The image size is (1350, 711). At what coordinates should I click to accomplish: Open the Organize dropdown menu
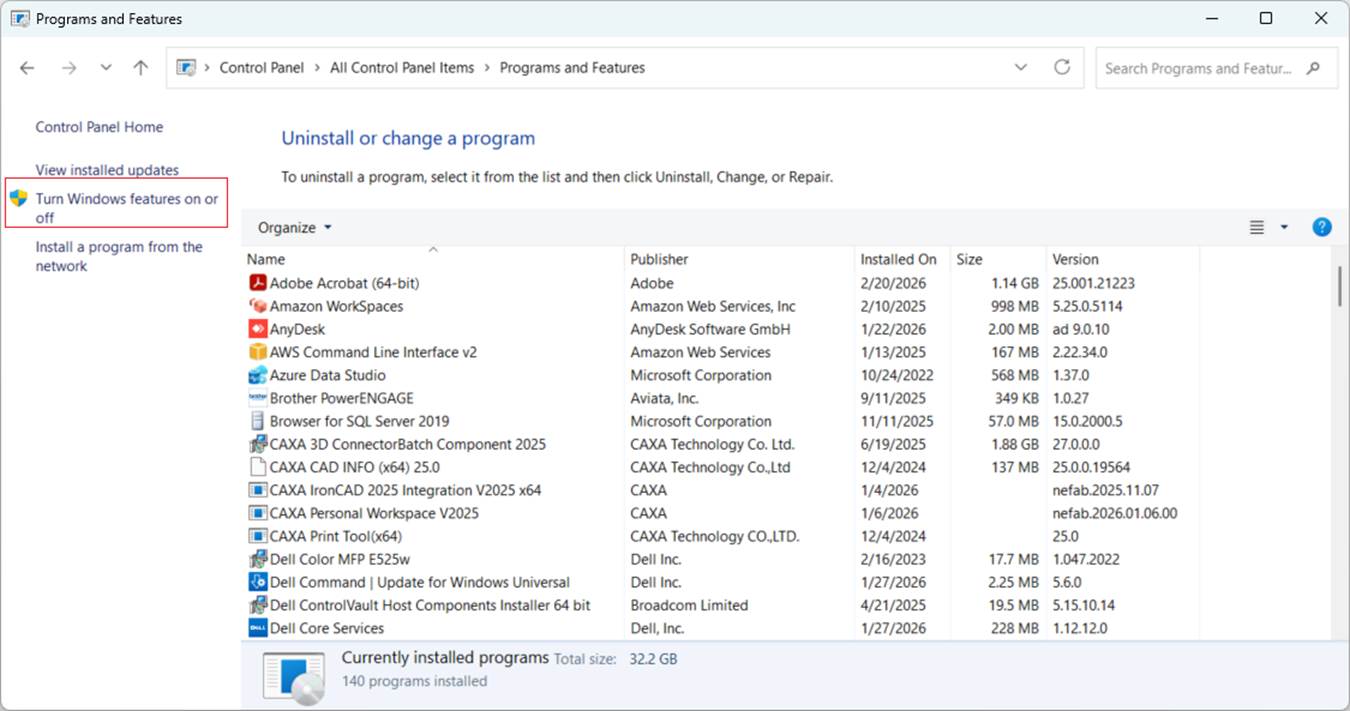(294, 227)
